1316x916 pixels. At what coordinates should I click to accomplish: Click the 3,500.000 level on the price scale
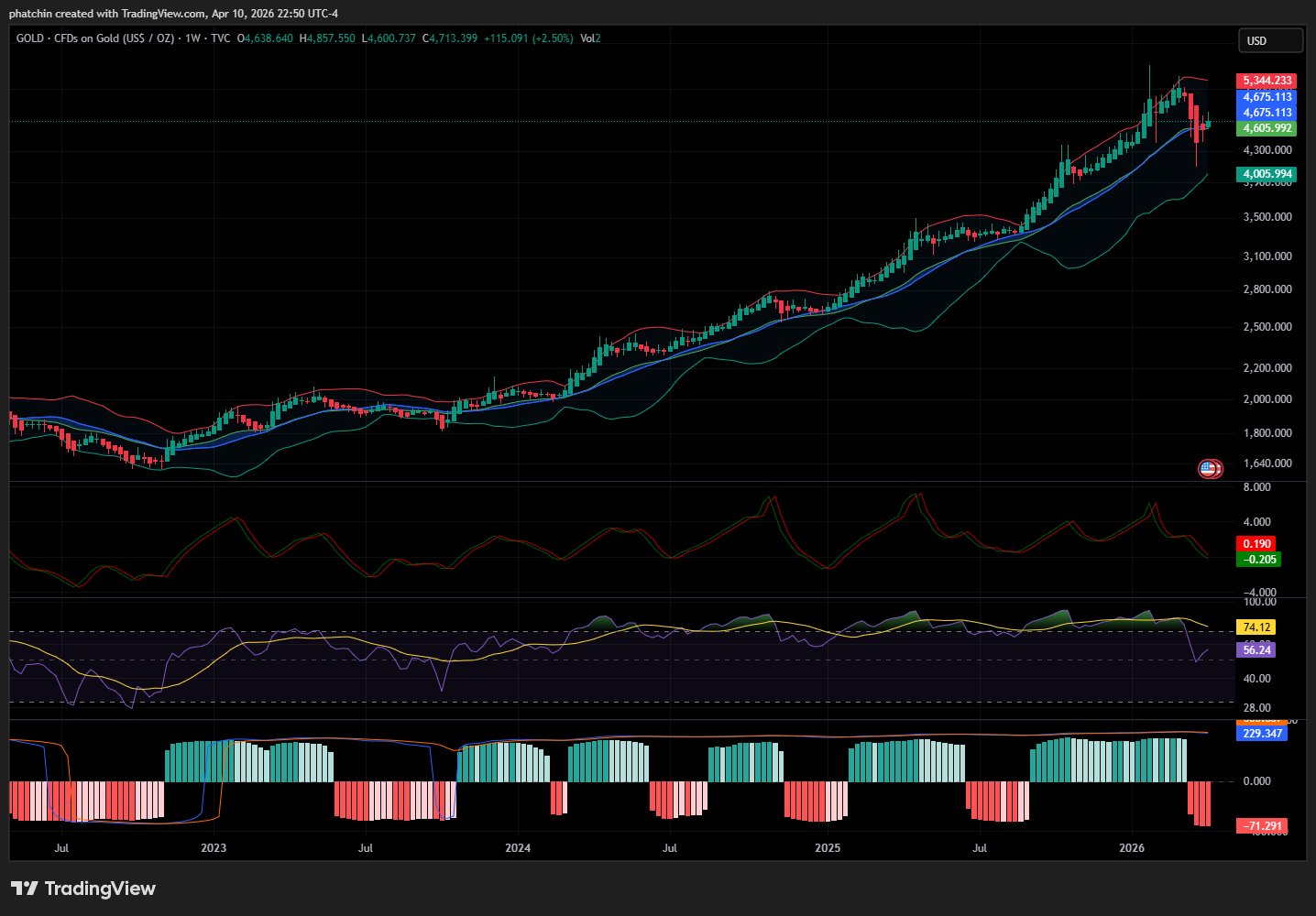click(1267, 217)
